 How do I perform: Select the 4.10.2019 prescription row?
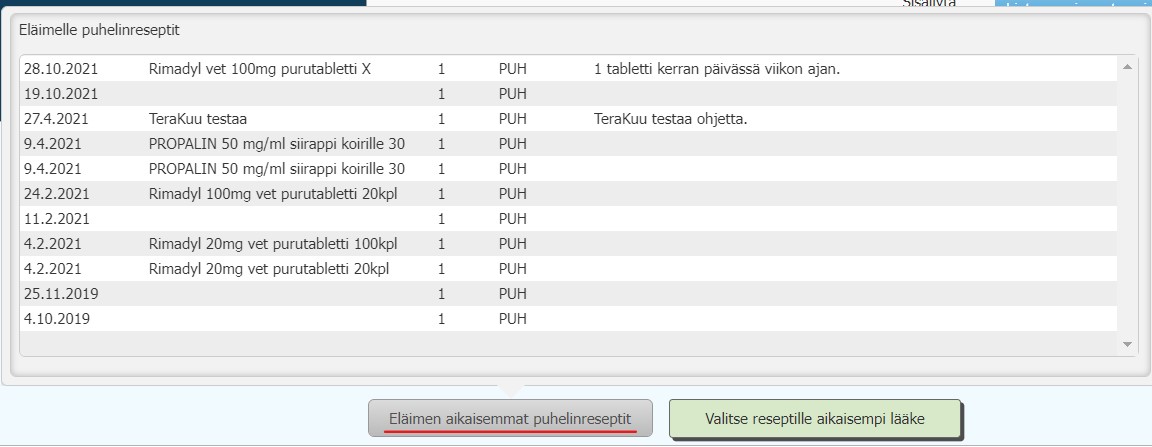coord(569,319)
